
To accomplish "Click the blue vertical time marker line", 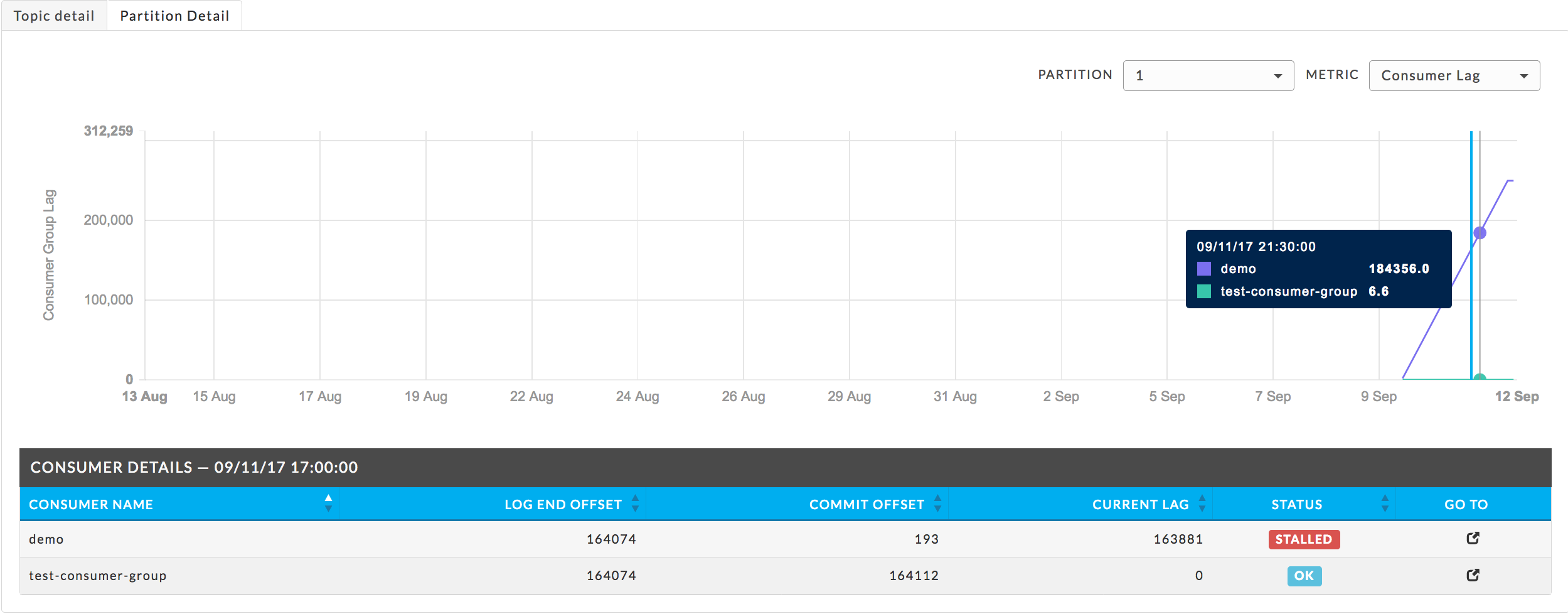I will click(x=1471, y=255).
